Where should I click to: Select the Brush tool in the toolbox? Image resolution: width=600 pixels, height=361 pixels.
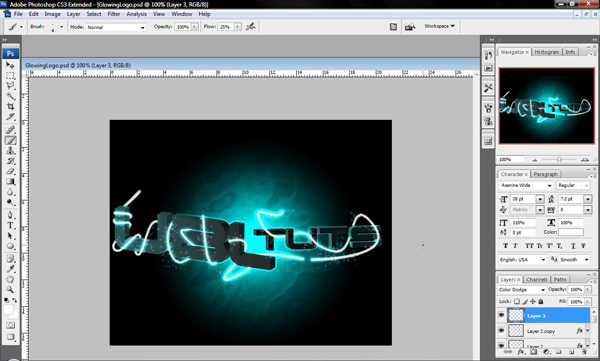[x=10, y=140]
